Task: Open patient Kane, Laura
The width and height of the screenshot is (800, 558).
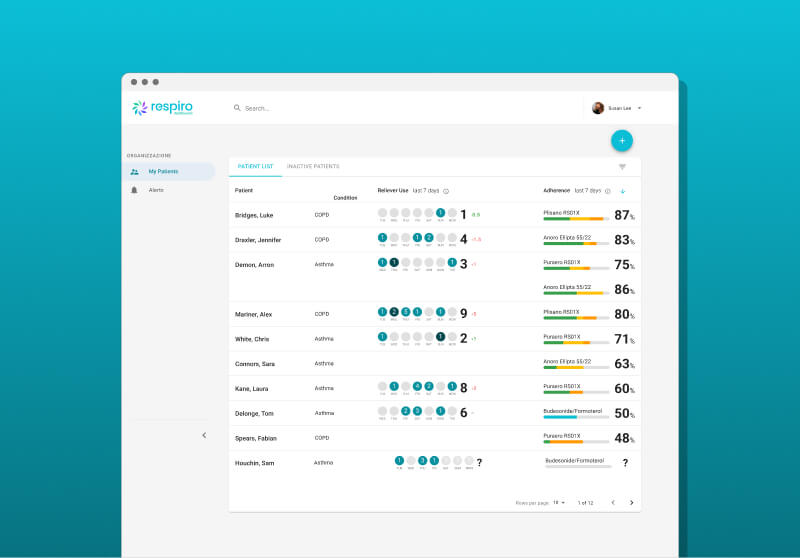Action: point(251,388)
